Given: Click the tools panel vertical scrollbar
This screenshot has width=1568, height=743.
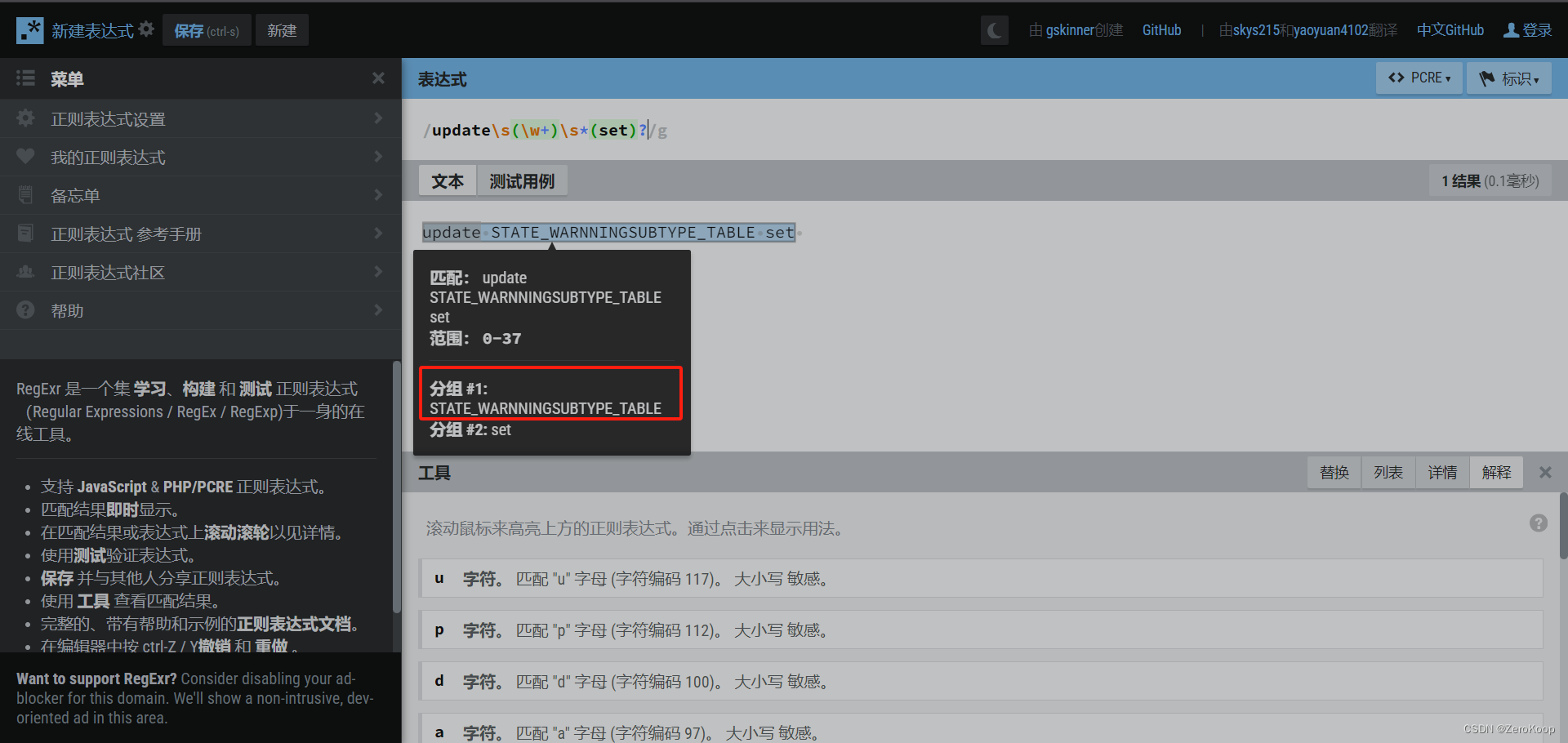Looking at the screenshot, I should tap(1563, 526).
